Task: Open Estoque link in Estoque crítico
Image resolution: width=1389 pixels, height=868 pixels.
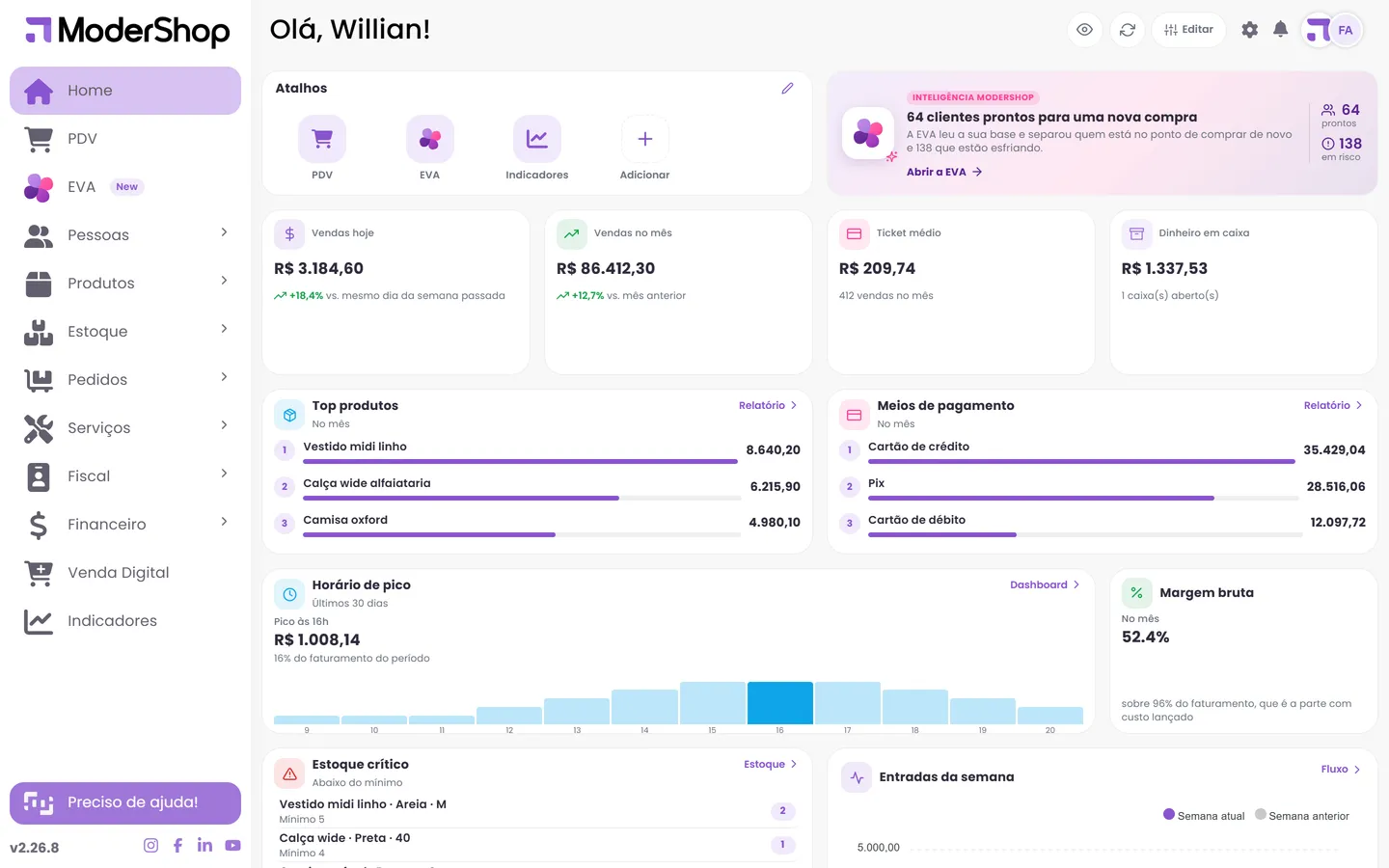Action: 770,764
